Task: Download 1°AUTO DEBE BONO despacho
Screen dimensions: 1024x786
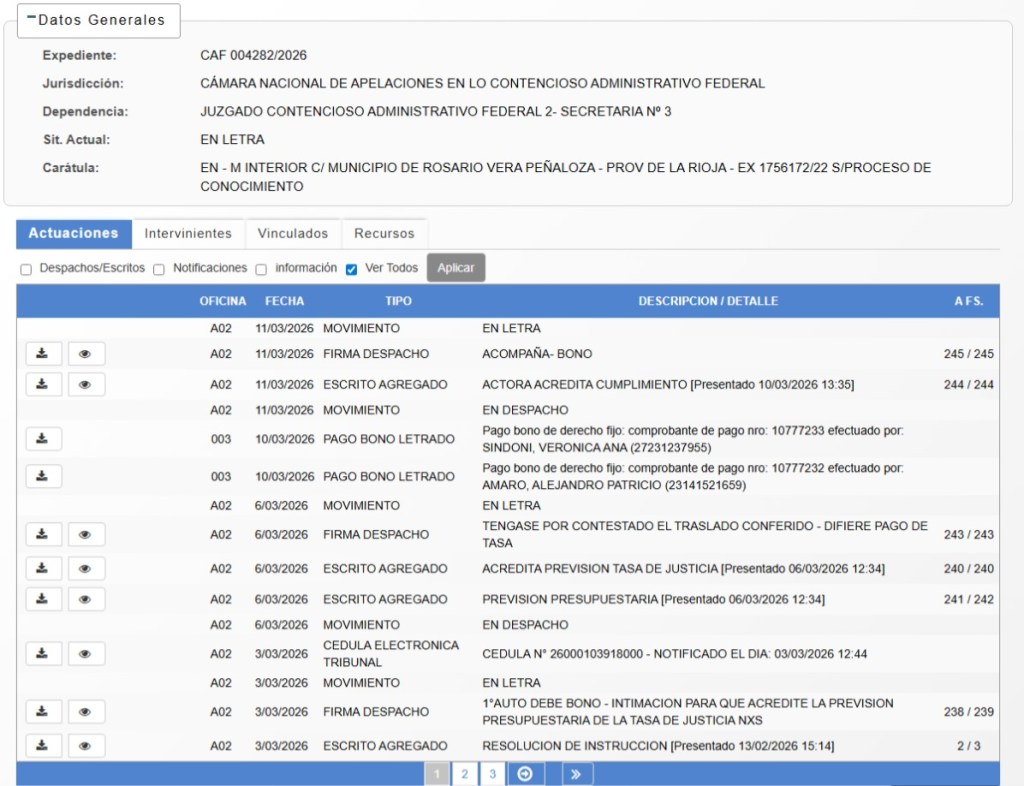Action: tap(44, 712)
